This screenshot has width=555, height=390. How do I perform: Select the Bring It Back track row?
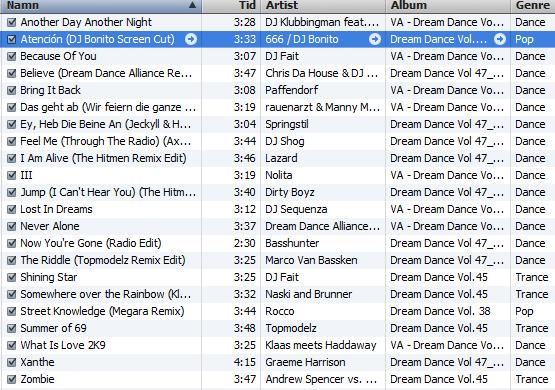[278, 90]
